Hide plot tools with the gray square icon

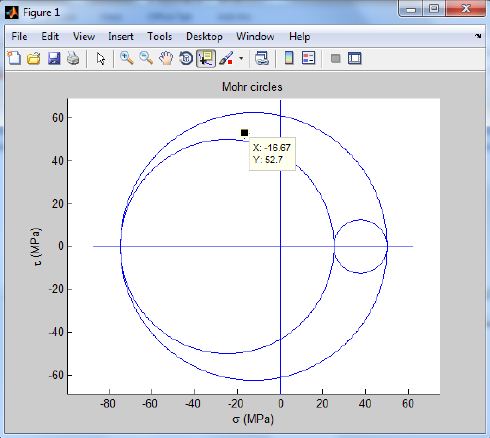point(336,59)
